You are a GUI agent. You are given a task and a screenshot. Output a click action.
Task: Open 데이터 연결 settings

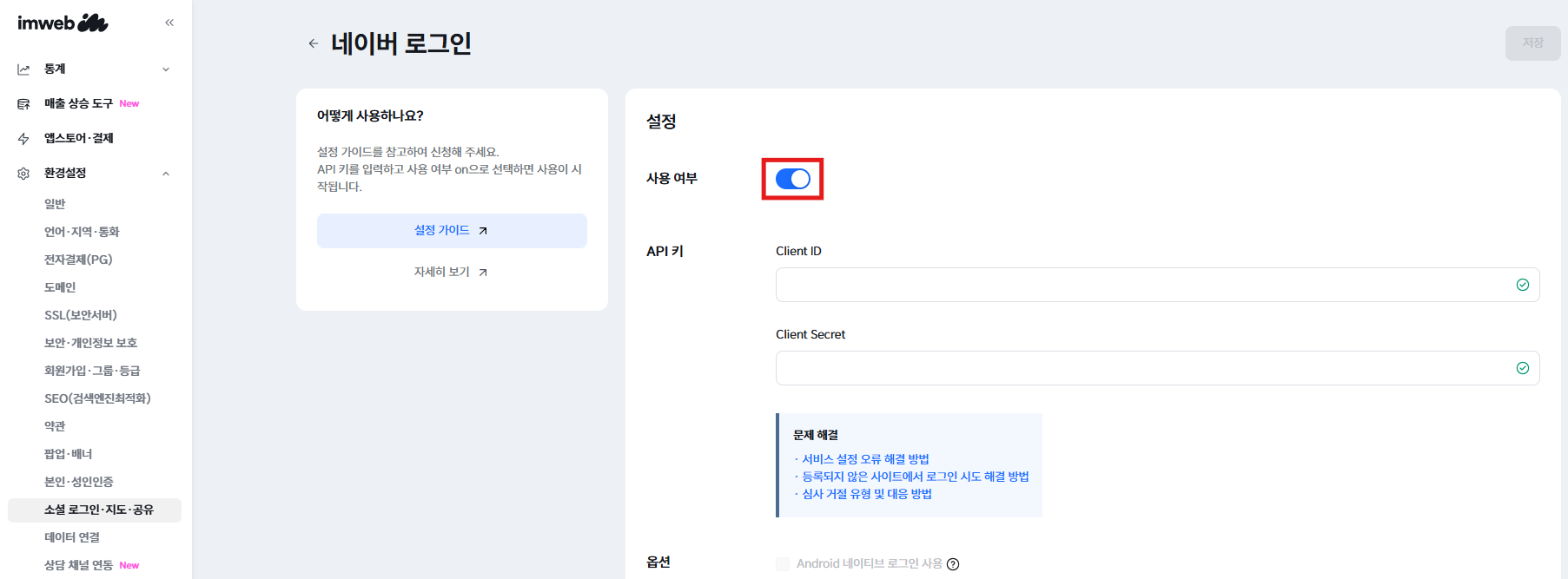[72, 537]
